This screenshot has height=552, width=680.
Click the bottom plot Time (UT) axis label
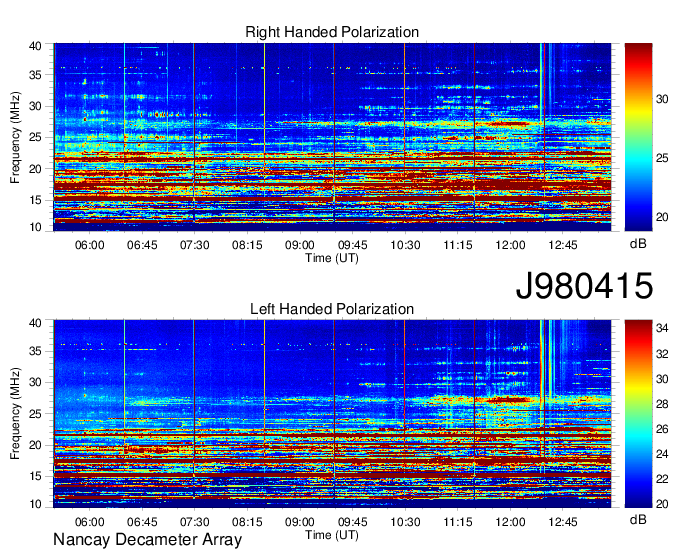pyautogui.click(x=332, y=535)
